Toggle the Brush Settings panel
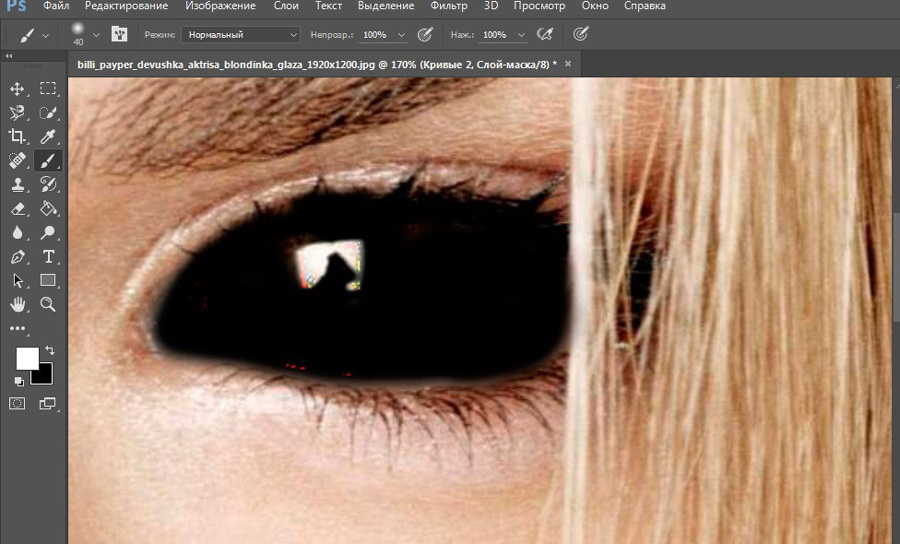 coord(119,34)
